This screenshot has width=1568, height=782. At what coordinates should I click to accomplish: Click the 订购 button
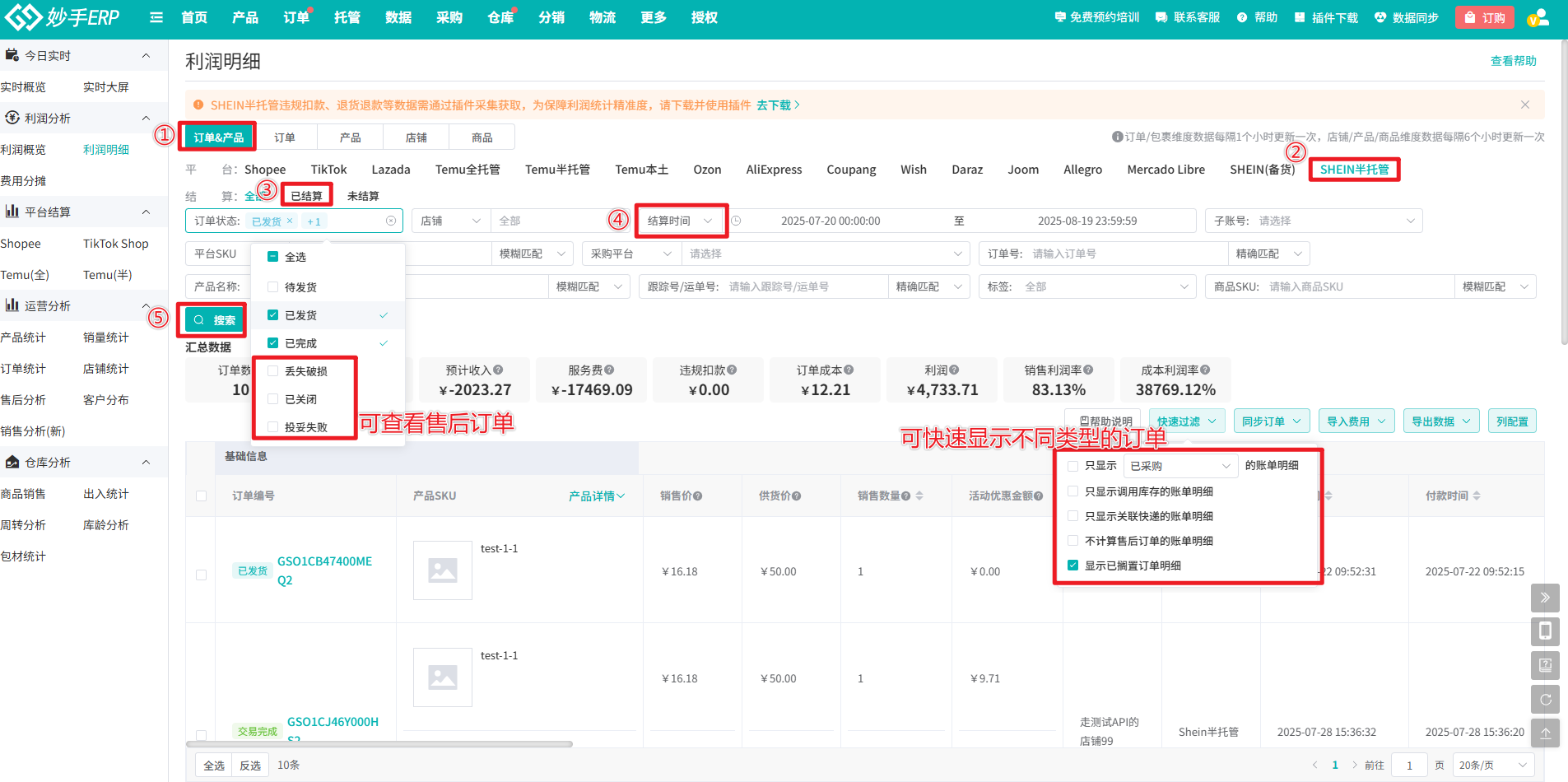click(x=1484, y=17)
